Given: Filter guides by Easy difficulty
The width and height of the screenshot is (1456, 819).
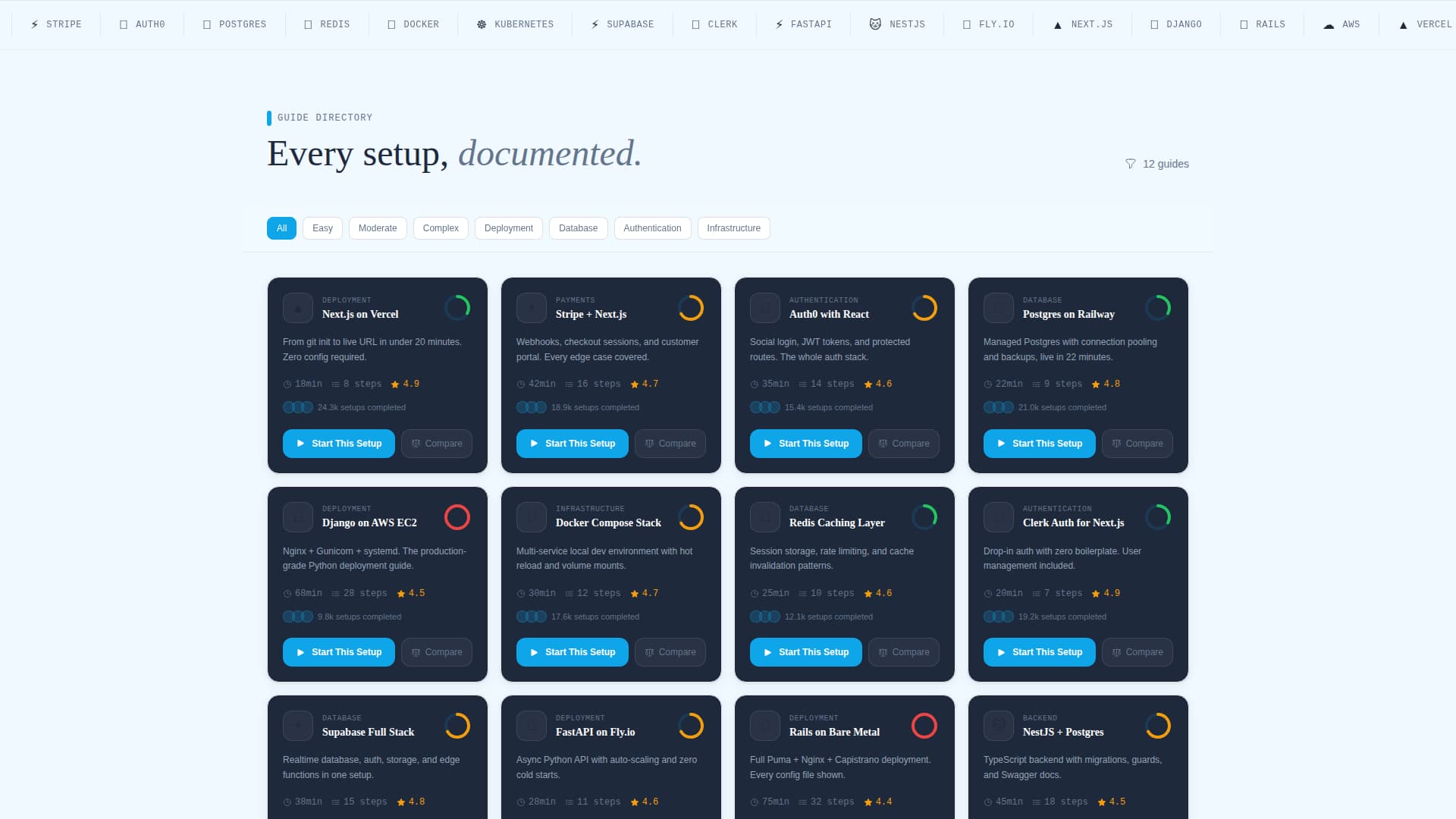Looking at the screenshot, I should pyautogui.click(x=322, y=228).
